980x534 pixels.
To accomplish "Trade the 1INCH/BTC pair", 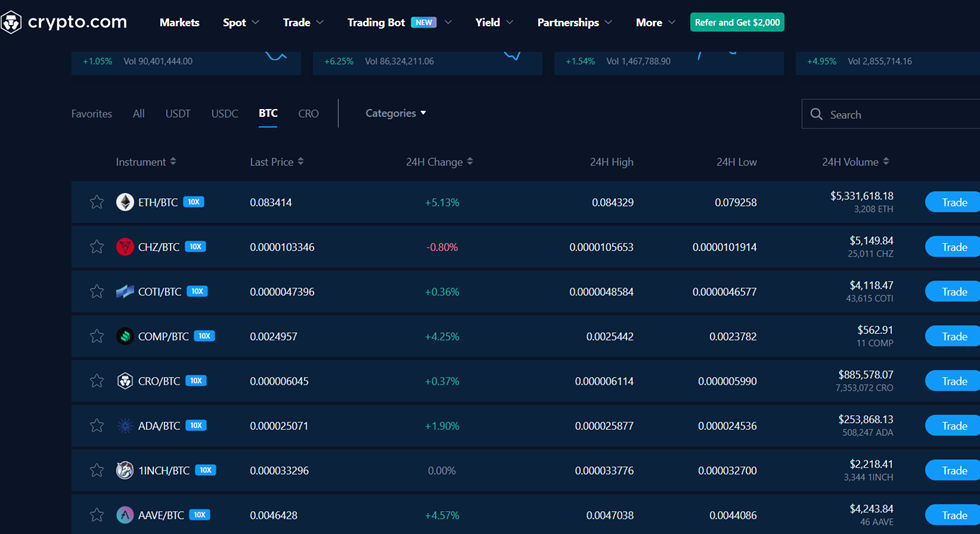I will [952, 470].
